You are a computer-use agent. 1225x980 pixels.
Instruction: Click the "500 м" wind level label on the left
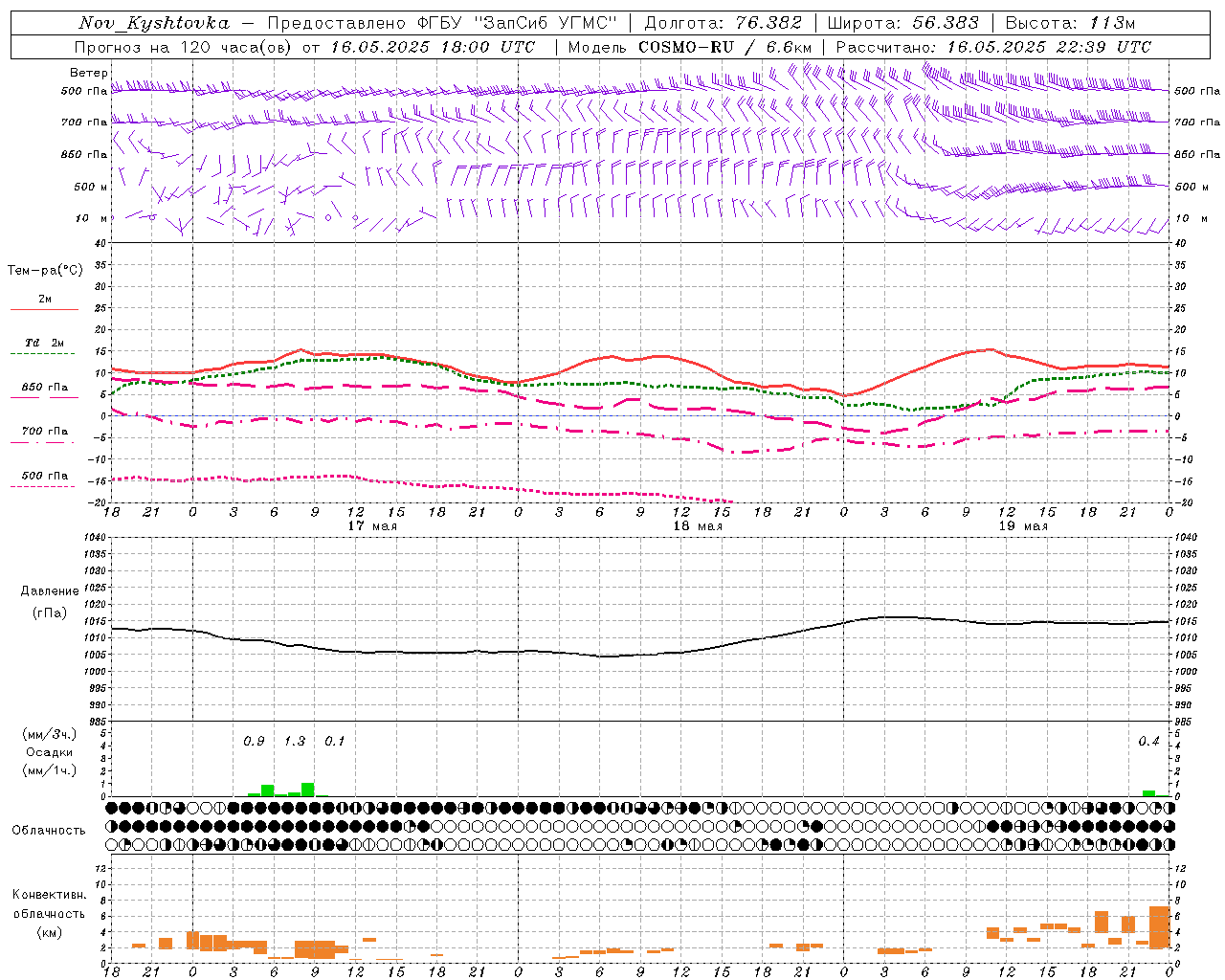(91, 187)
